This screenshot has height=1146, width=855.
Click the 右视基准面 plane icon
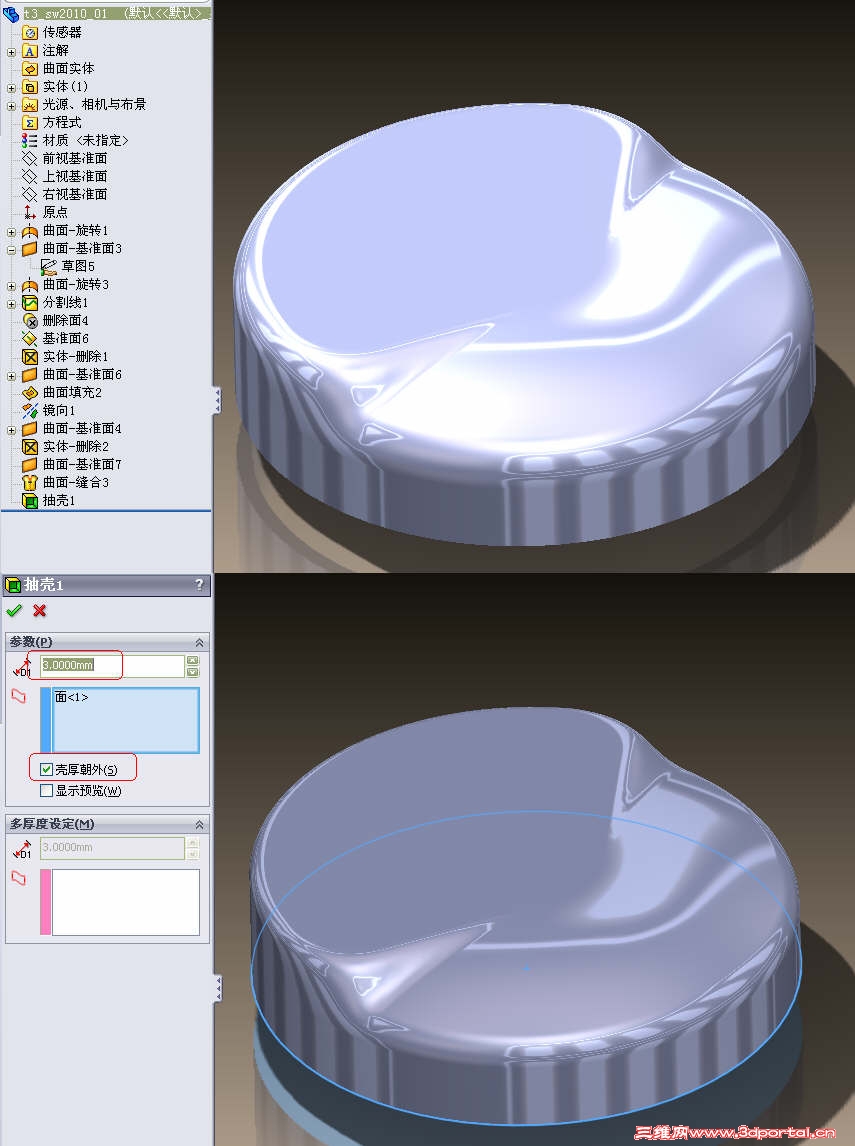pyautogui.click(x=30, y=194)
